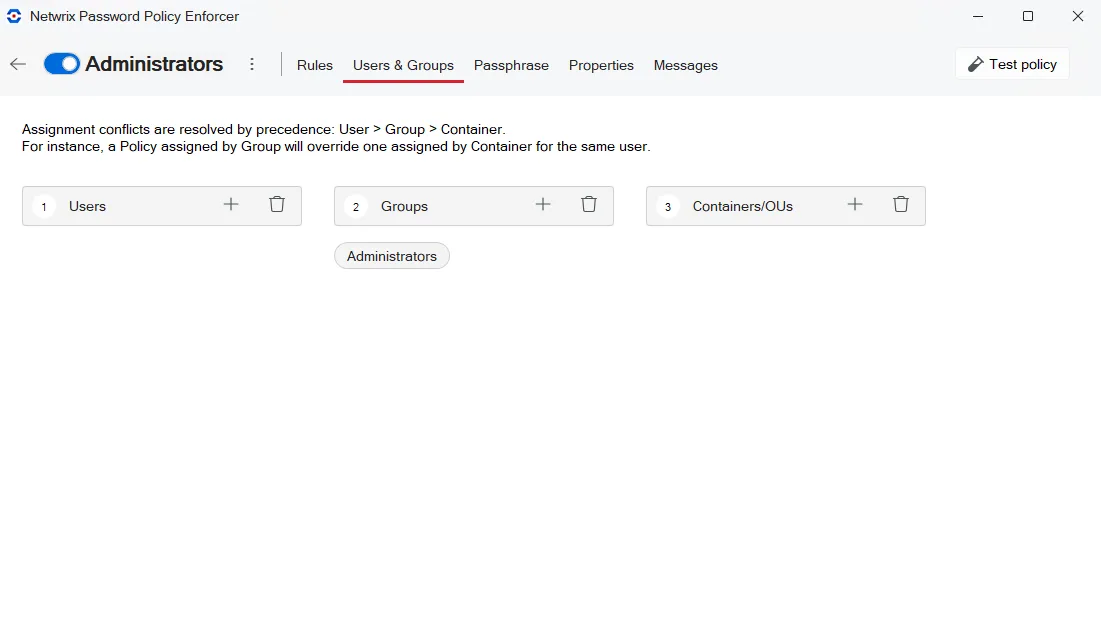Click the Test policy button

coord(1012,64)
